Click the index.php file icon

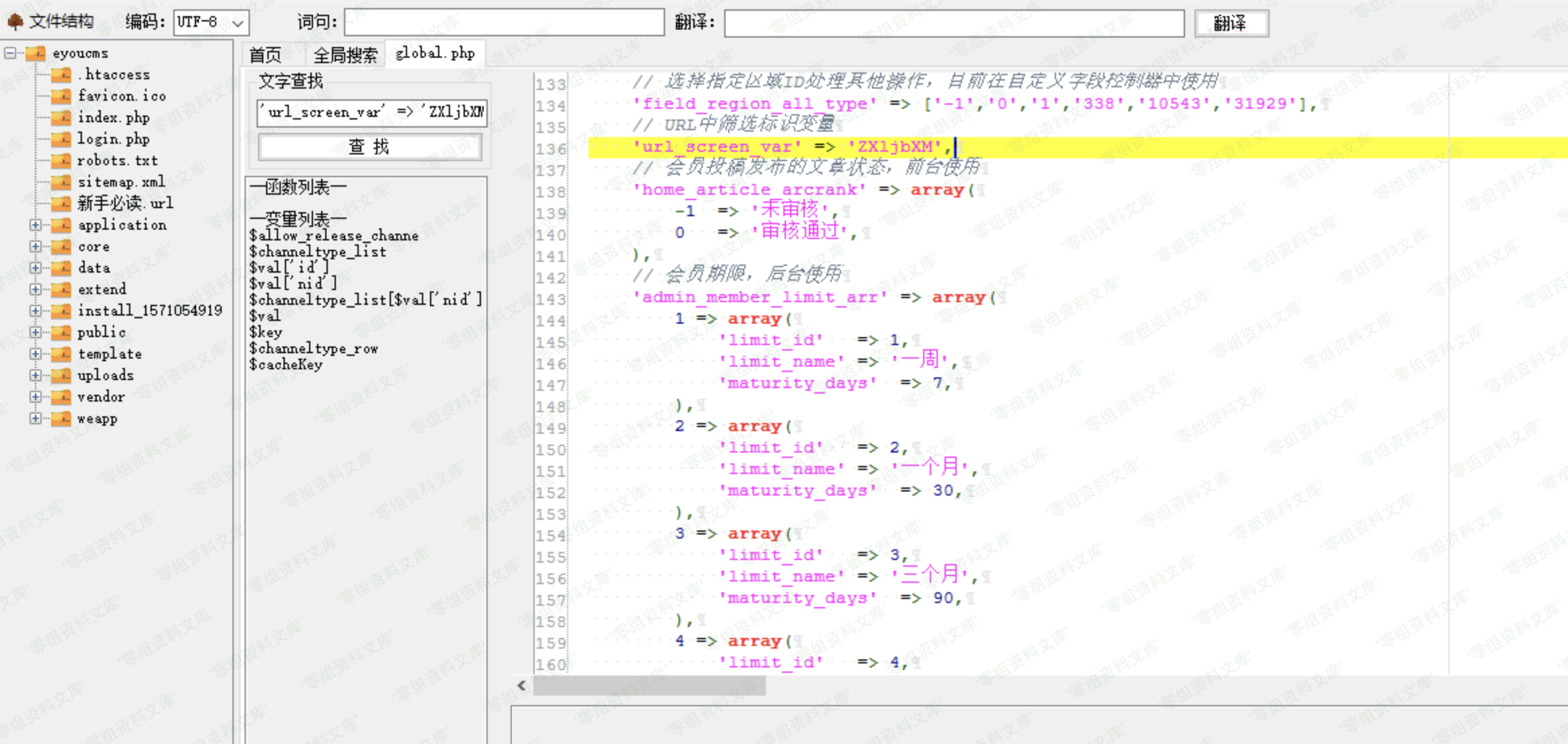pos(61,118)
